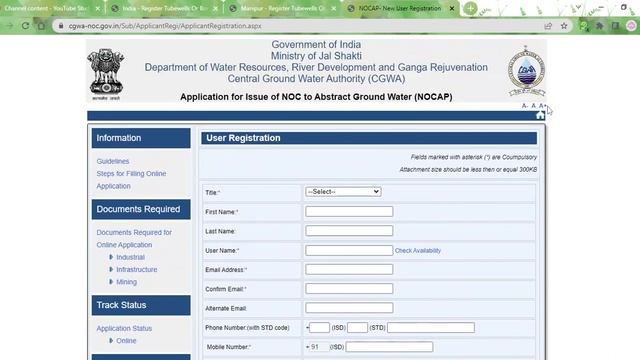
Task: Click the CGWA logo on the right
Action: click(527, 71)
